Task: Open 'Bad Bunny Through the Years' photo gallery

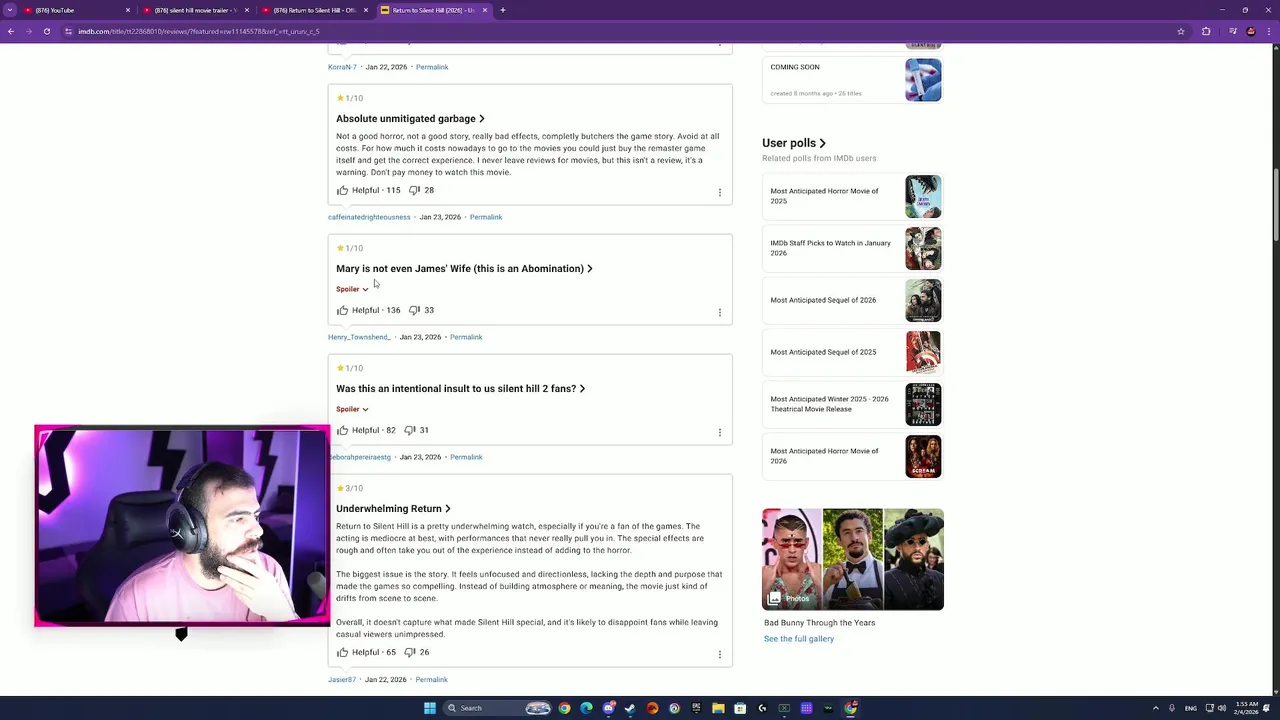Action: (x=853, y=559)
